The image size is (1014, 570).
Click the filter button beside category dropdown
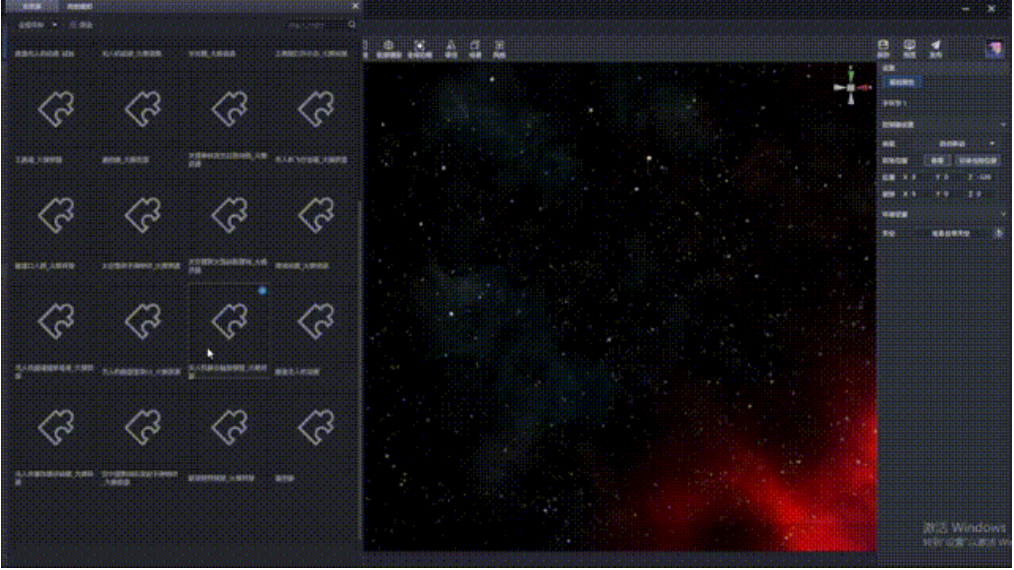click(x=81, y=25)
